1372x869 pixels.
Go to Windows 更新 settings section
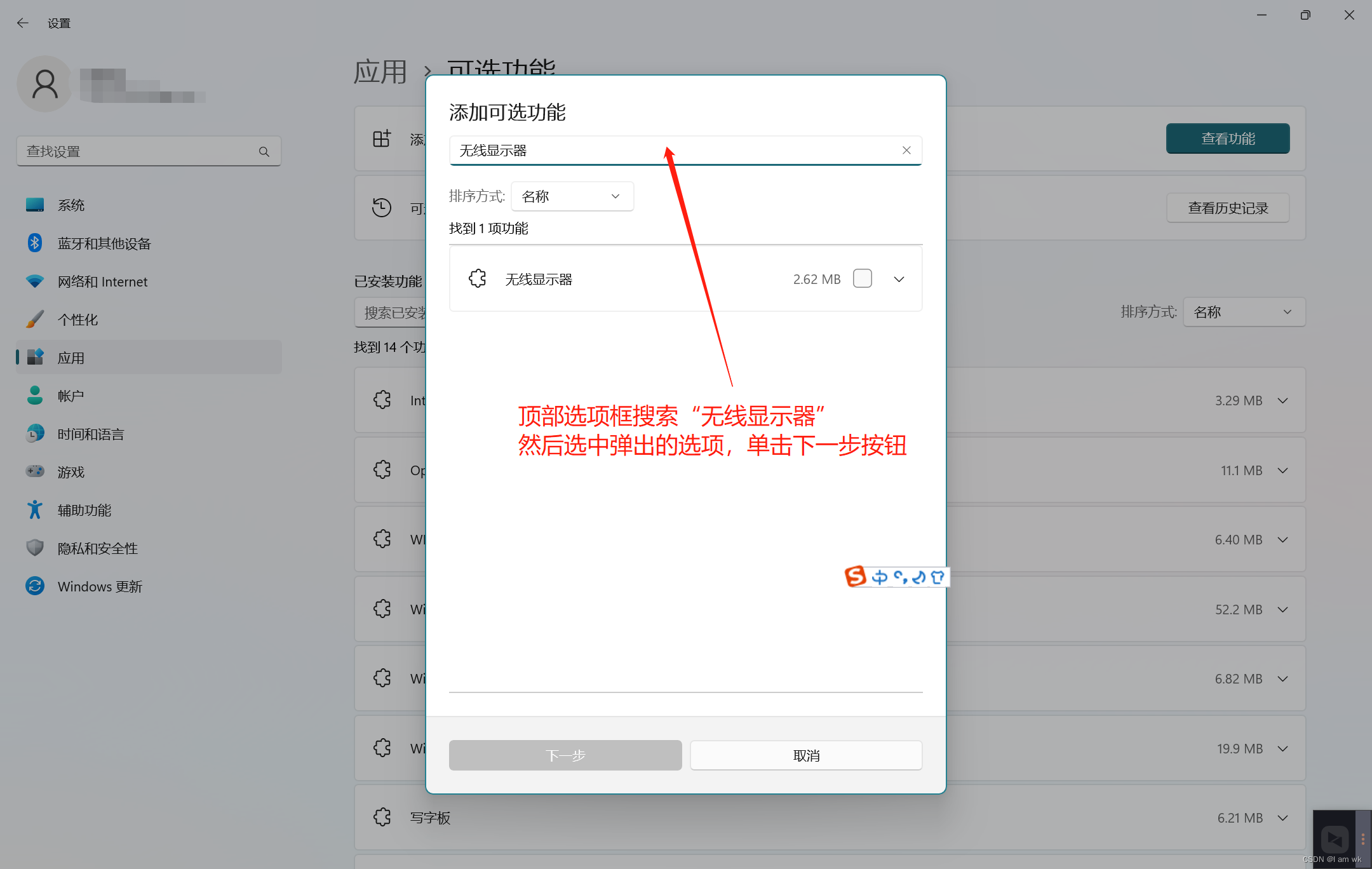pyautogui.click(x=100, y=586)
